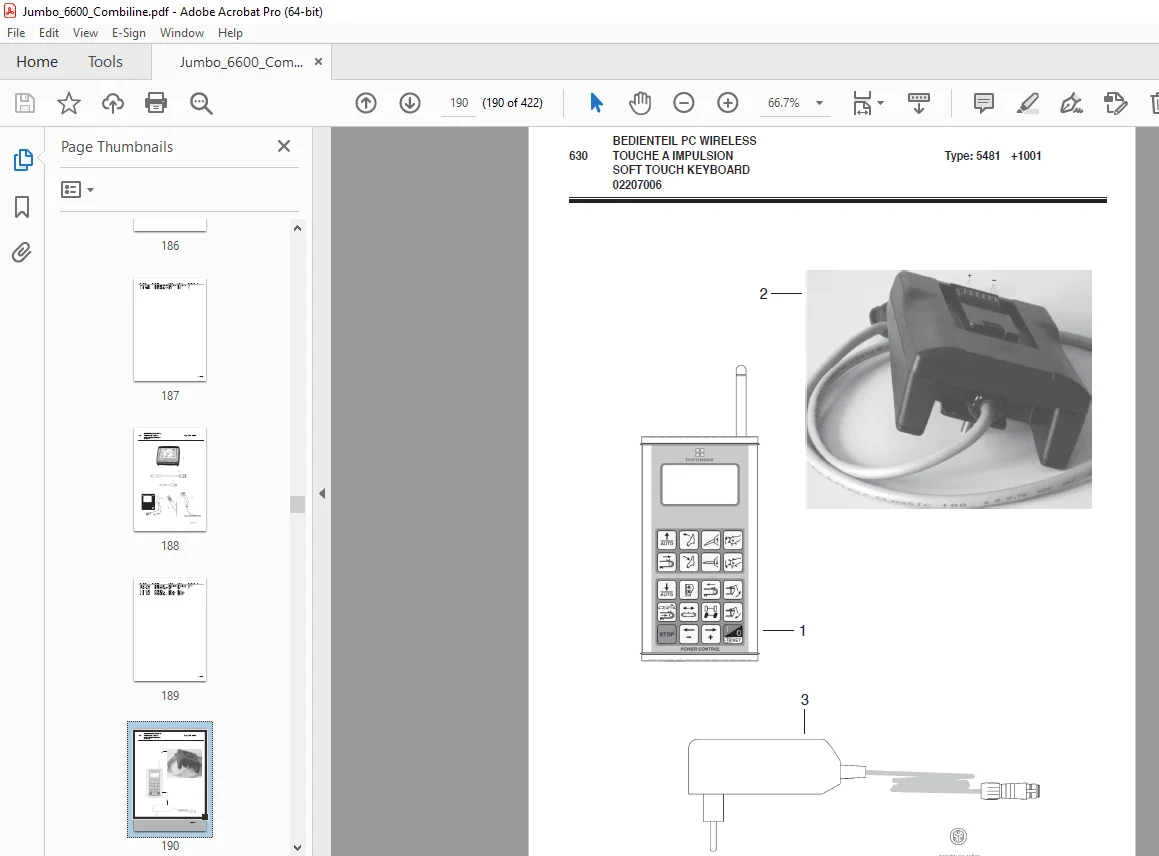Switch to the Tools tab
This screenshot has height=856, width=1159.
pos(105,61)
